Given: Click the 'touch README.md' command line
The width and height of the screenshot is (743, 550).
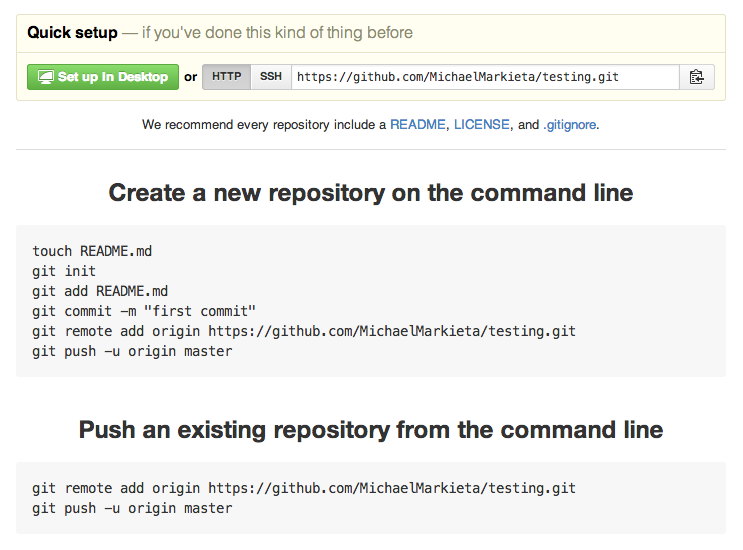Looking at the screenshot, I should (x=92, y=251).
